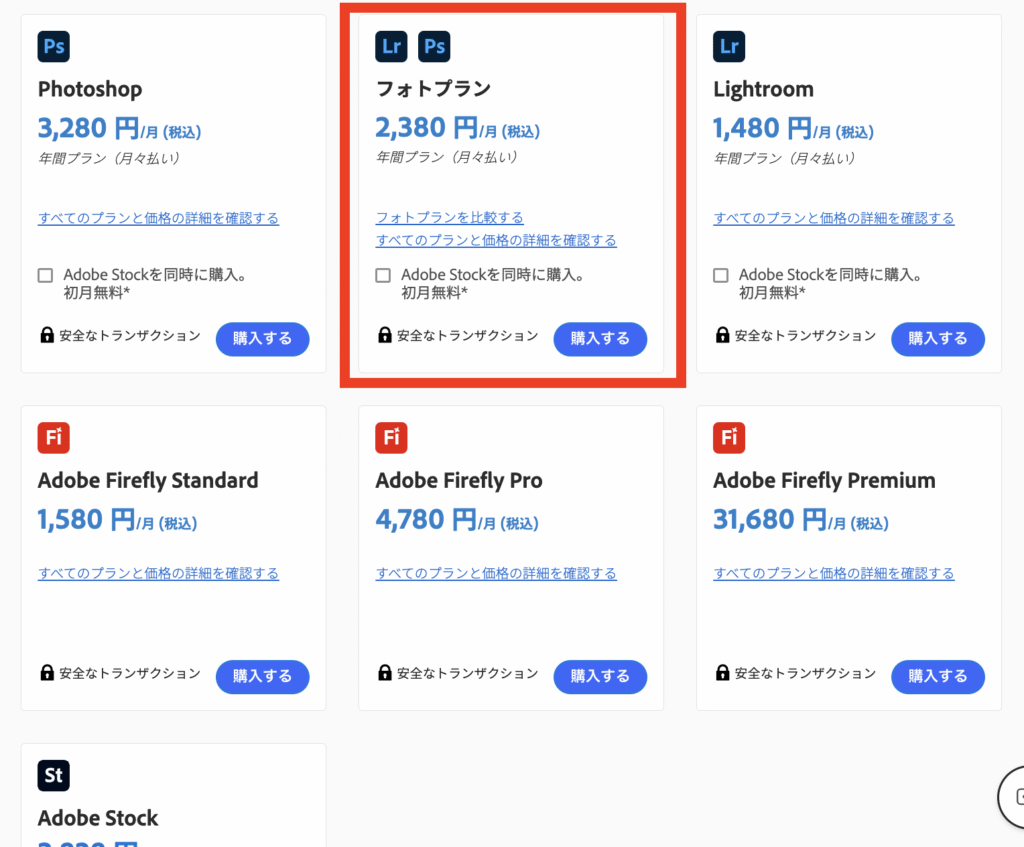The height and width of the screenshot is (847, 1024).
Task: Click the Ps icon on the Photoshop card
Action: pos(54,47)
